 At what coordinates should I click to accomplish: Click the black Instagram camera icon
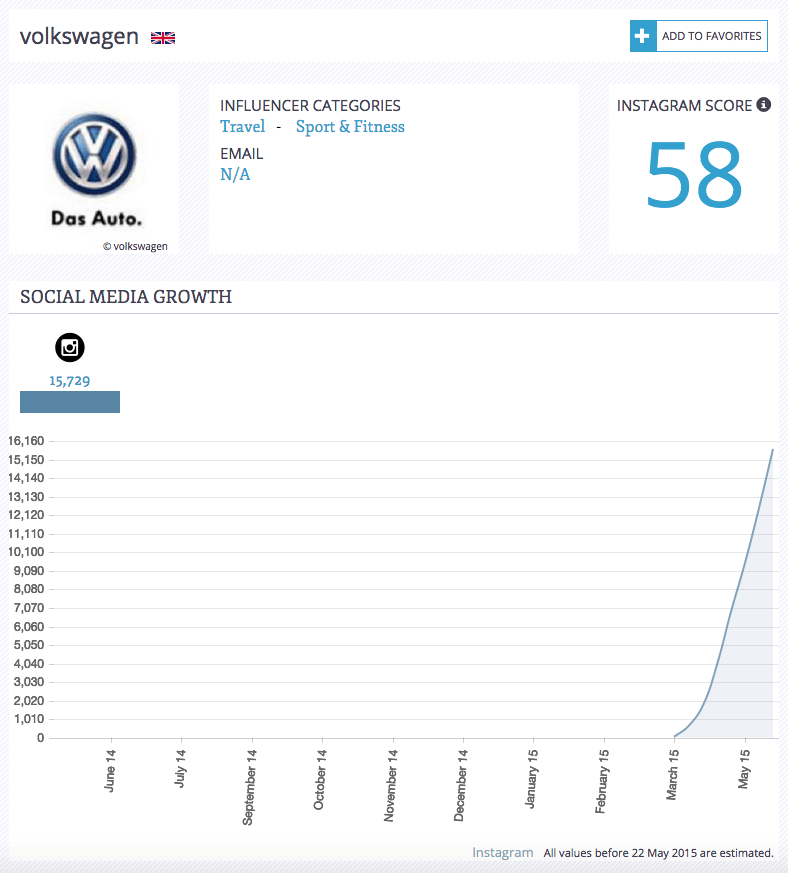[x=70, y=347]
